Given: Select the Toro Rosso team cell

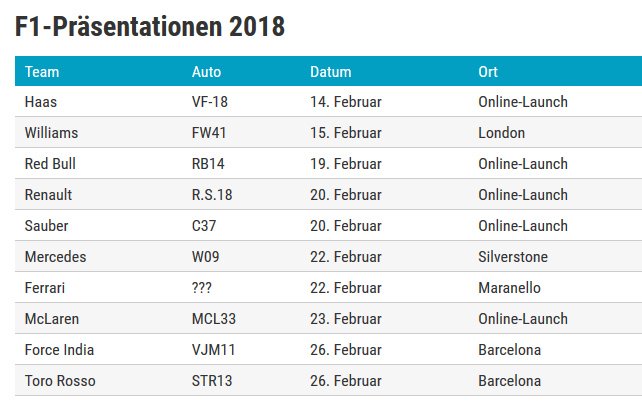Looking at the screenshot, I should point(60,381).
